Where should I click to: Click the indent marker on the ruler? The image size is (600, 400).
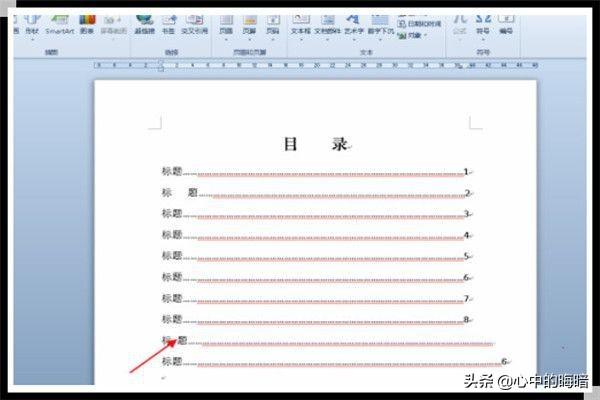tap(161, 65)
